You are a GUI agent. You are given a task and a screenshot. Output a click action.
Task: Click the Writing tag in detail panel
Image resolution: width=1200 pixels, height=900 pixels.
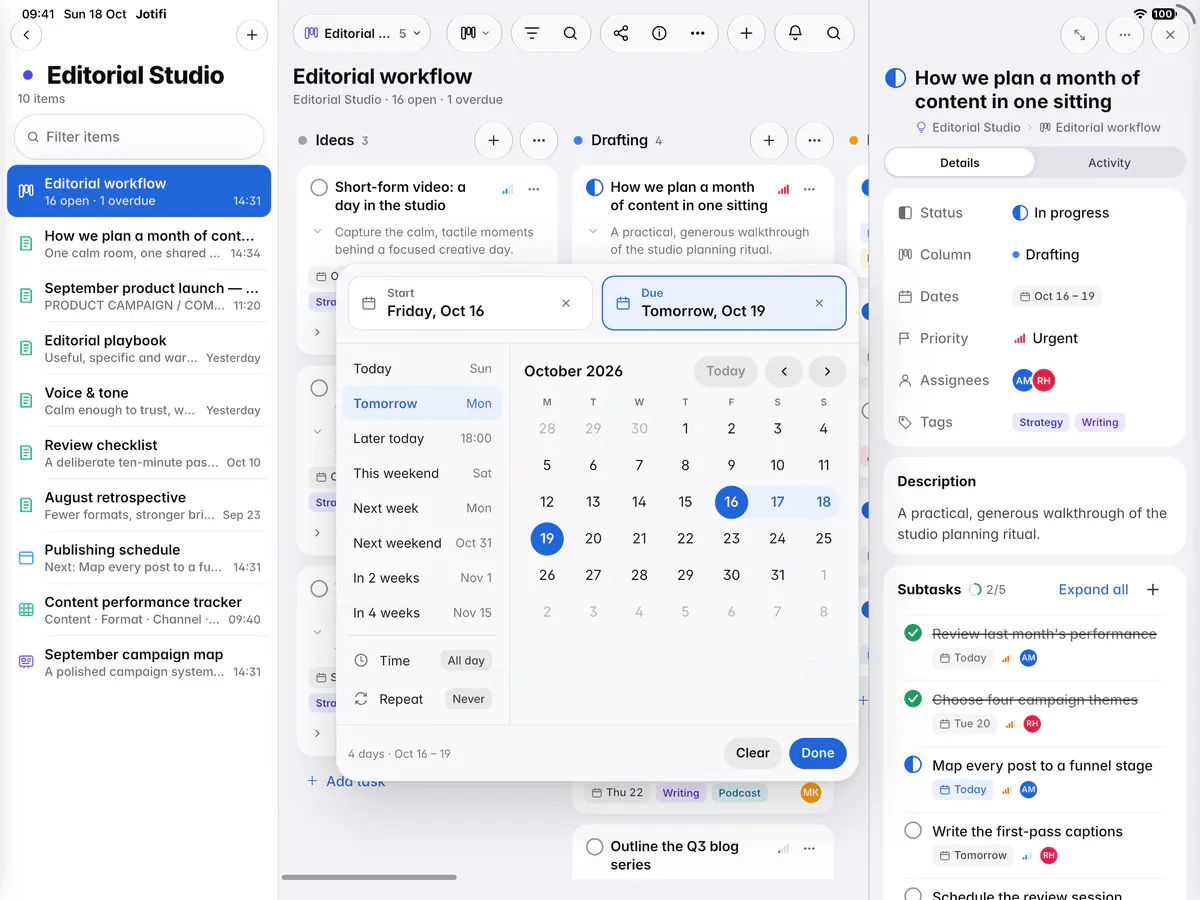tap(1100, 423)
